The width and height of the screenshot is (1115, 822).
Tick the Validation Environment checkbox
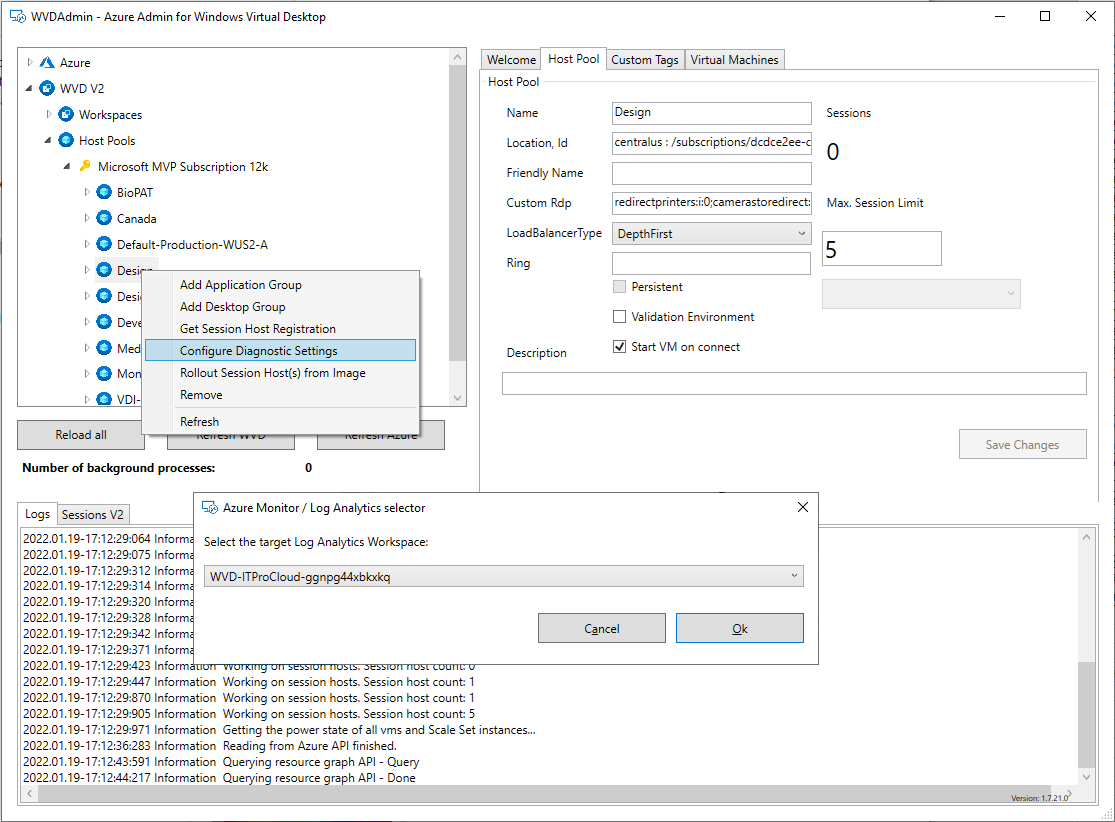point(619,316)
